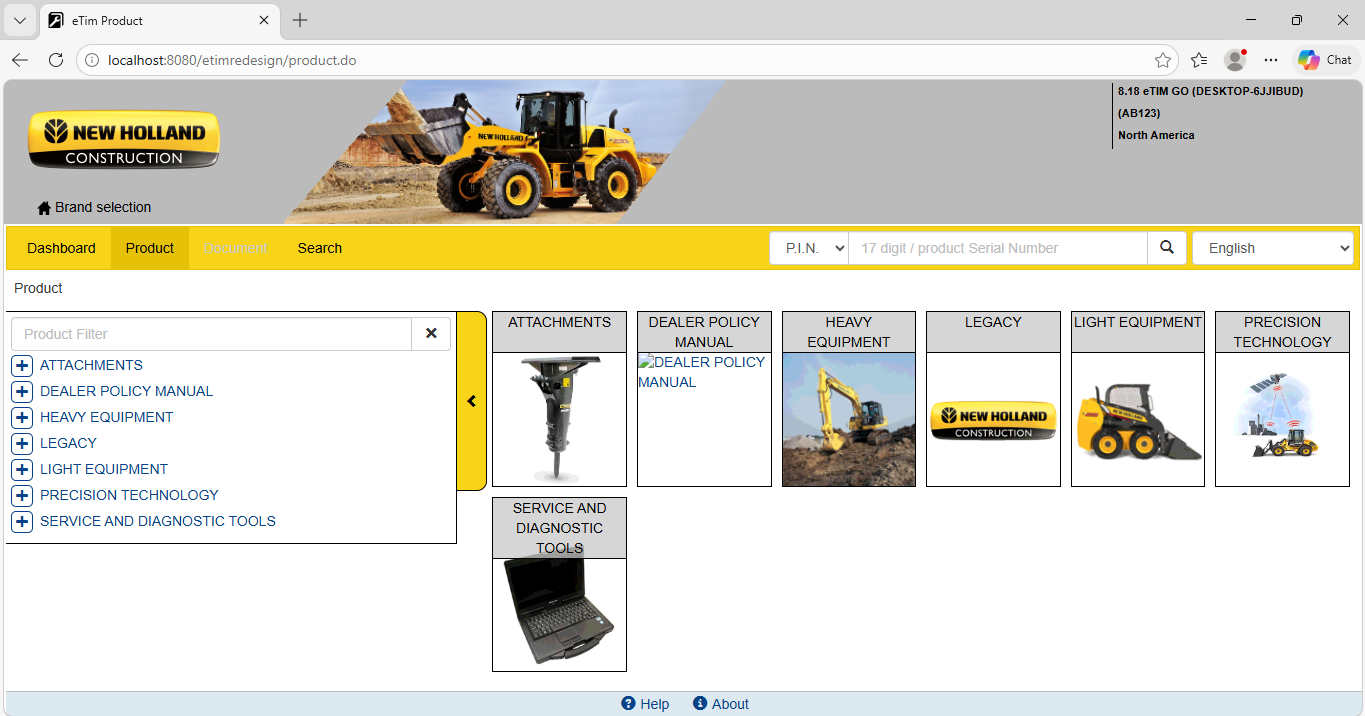Click the Brand selection home icon
Screen dimensions: 1365x716
click(44, 208)
